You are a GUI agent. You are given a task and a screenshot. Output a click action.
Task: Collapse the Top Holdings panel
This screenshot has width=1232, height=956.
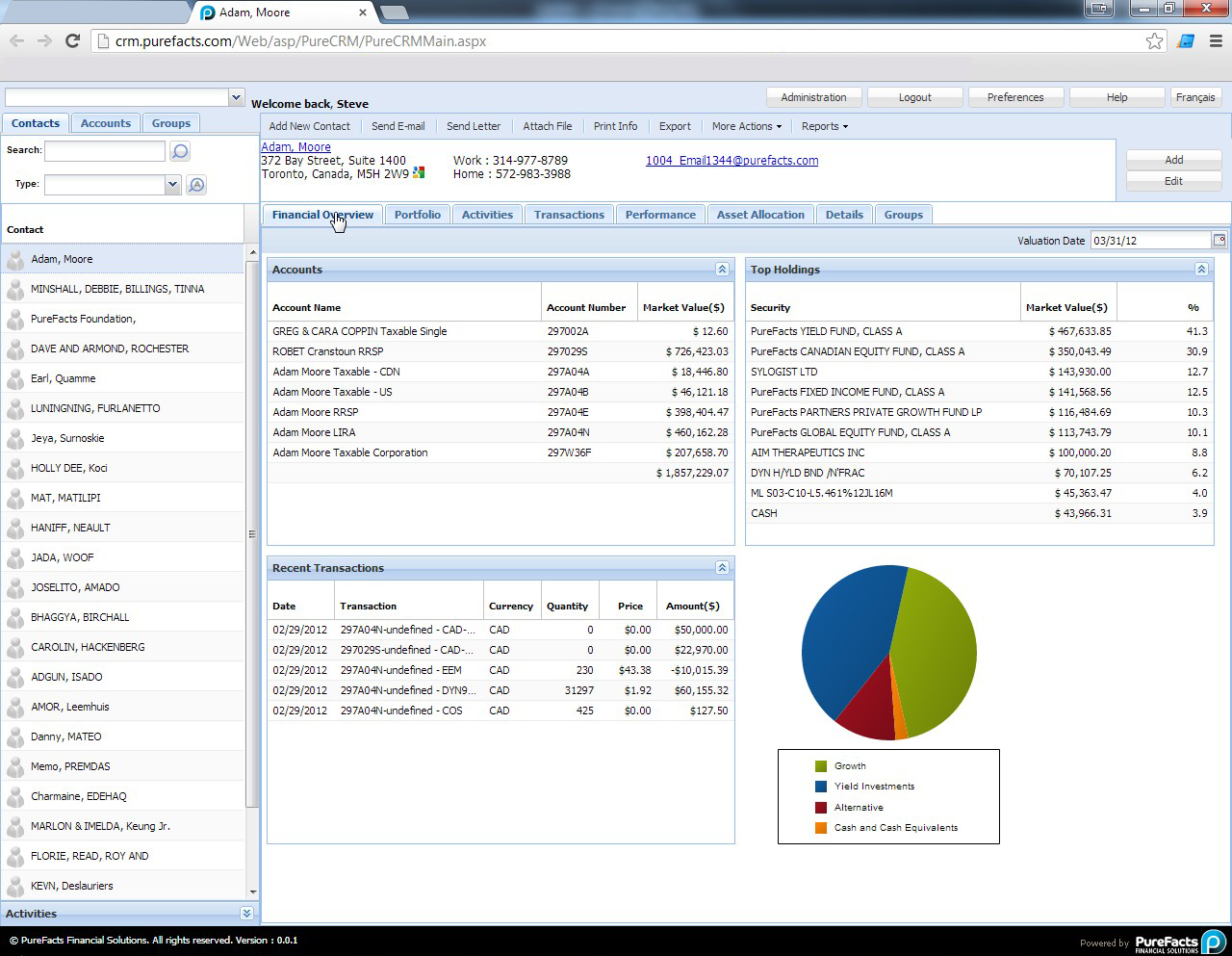click(x=1201, y=270)
